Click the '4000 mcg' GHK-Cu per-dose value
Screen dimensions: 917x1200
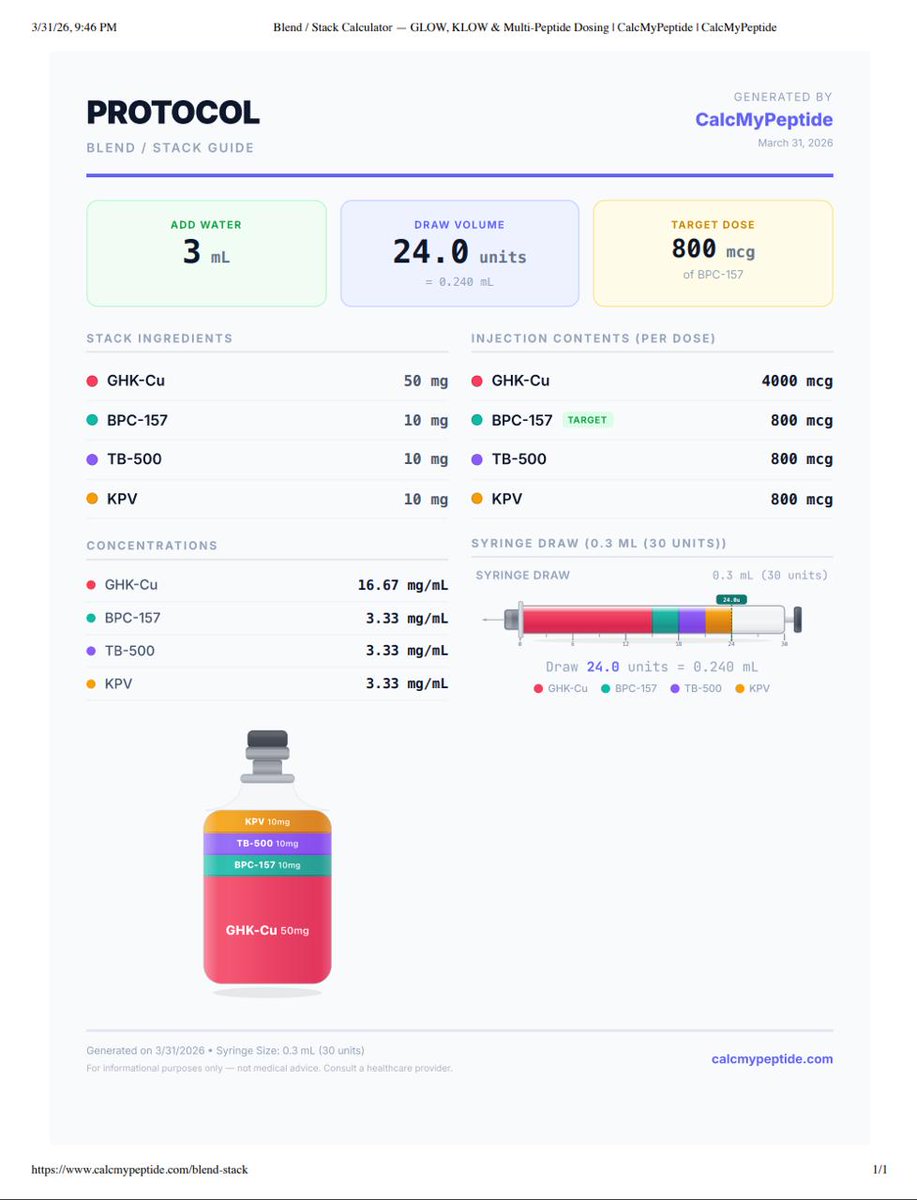[x=796, y=381]
